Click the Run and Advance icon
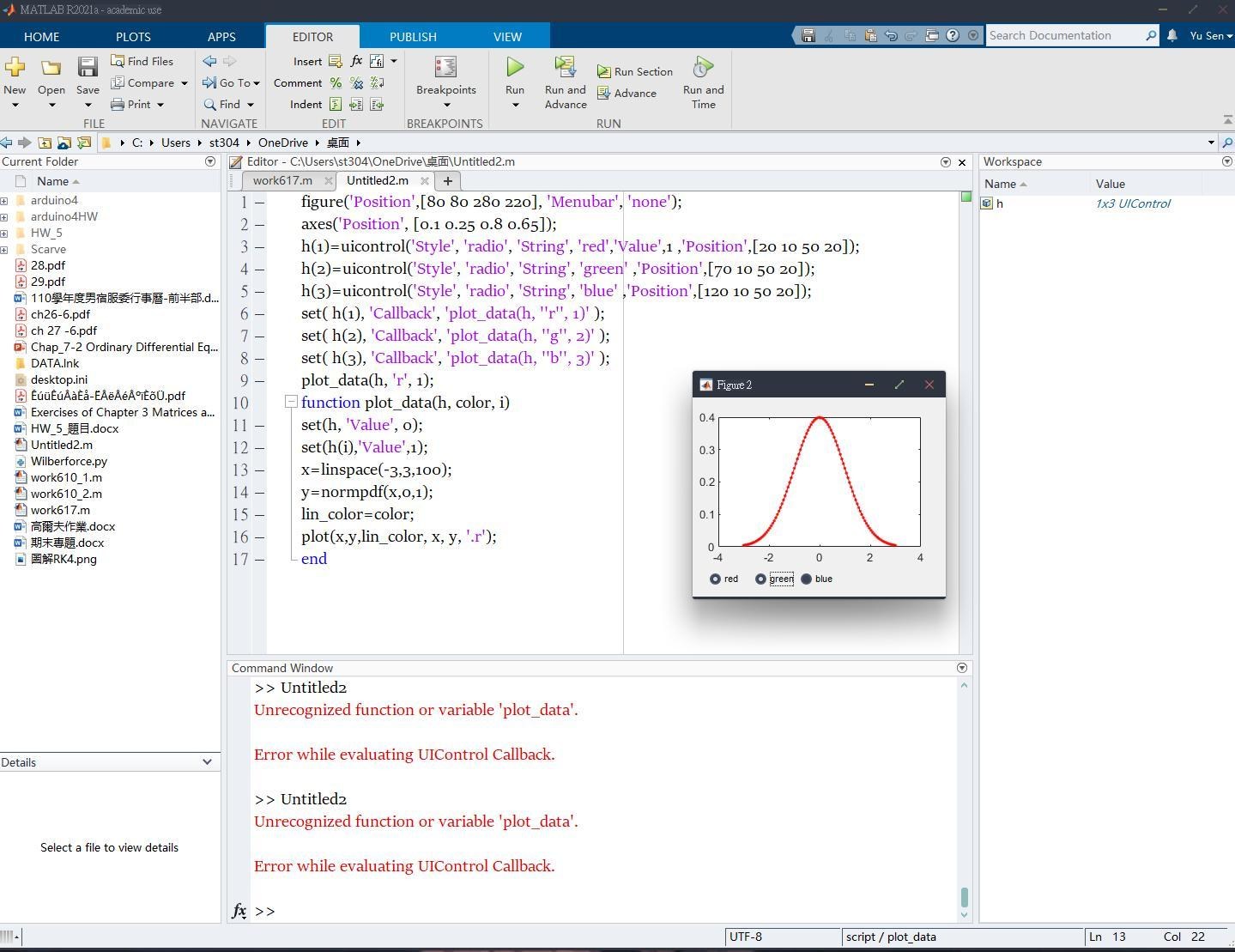 pyautogui.click(x=565, y=68)
